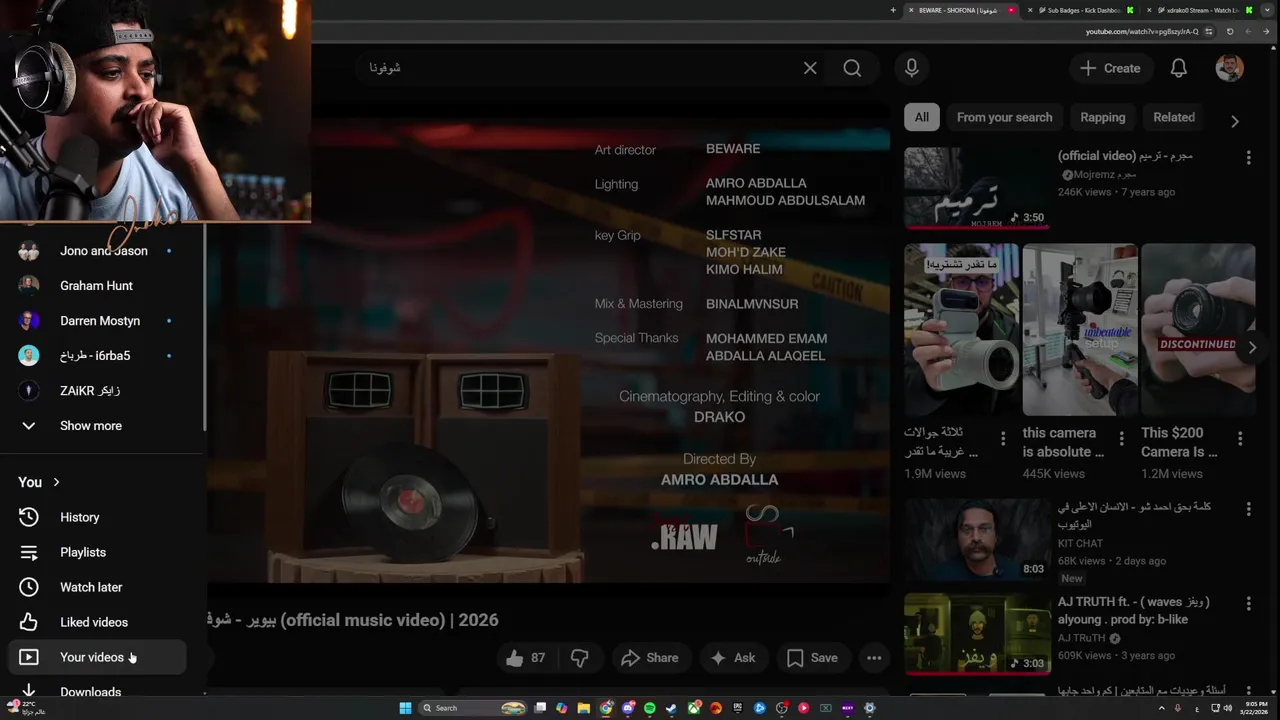This screenshot has height=720, width=1280.
Task: Open Epic Games Launcher from the taskbar
Action: (738, 708)
